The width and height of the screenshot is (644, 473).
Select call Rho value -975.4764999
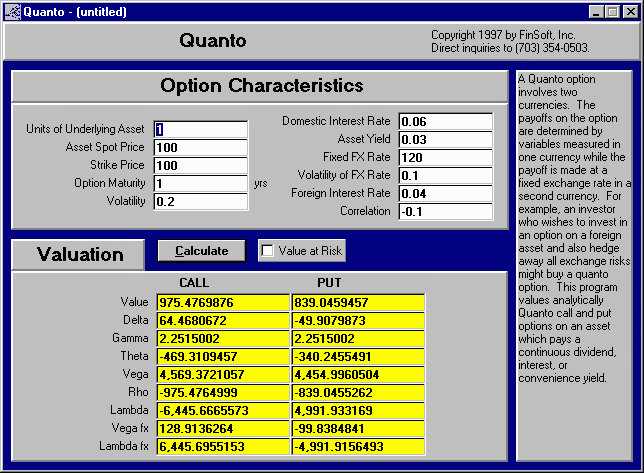coord(223,393)
